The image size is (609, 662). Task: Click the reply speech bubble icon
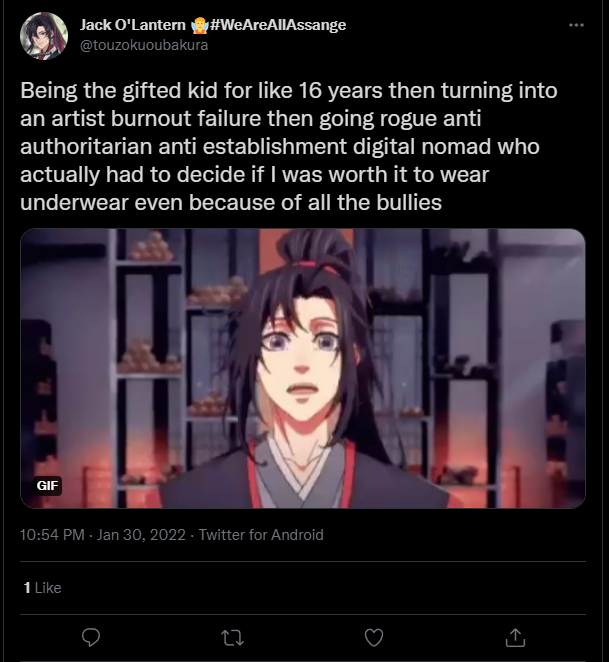pos(91,637)
